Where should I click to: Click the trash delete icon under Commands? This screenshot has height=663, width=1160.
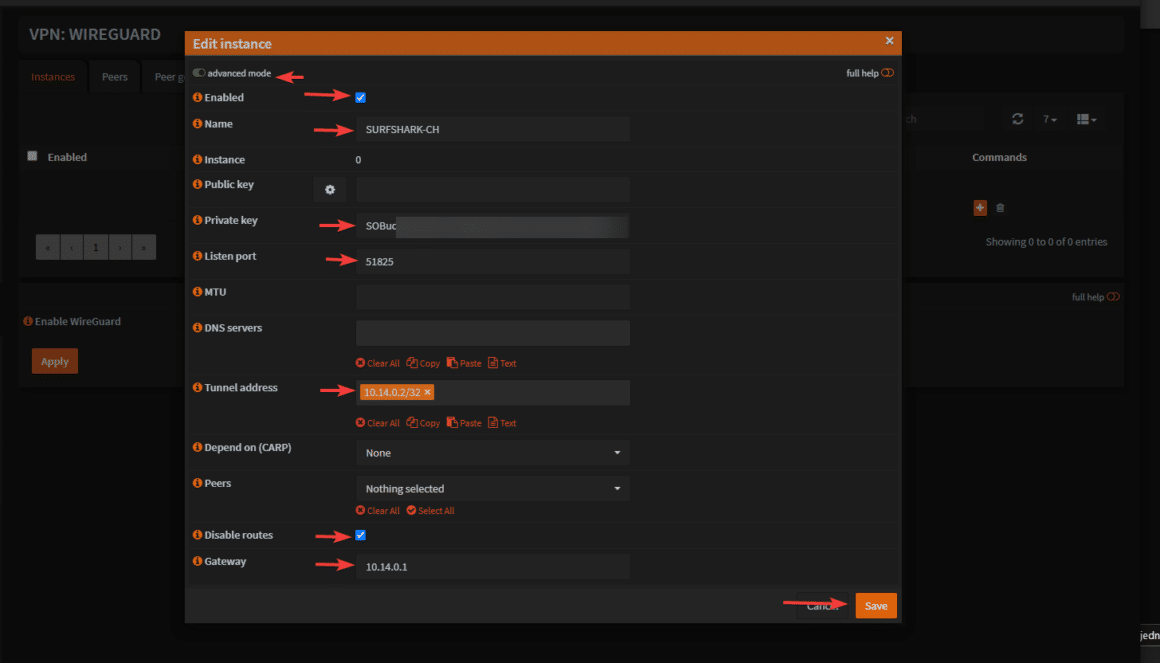(x=1000, y=208)
